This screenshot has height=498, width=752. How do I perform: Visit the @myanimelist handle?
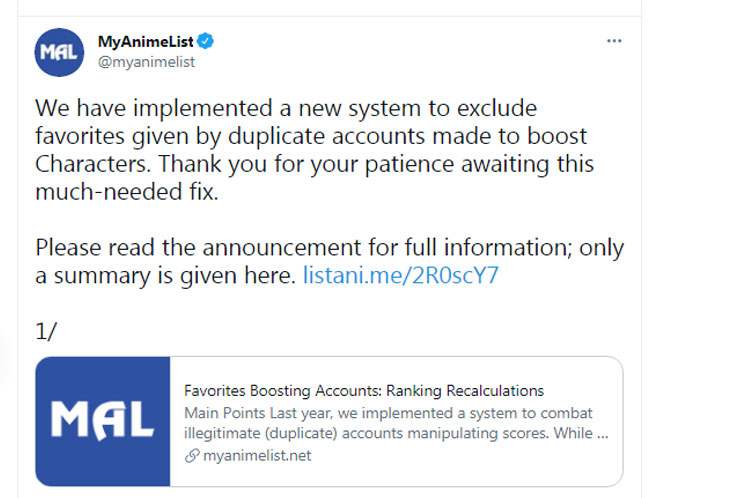145,62
